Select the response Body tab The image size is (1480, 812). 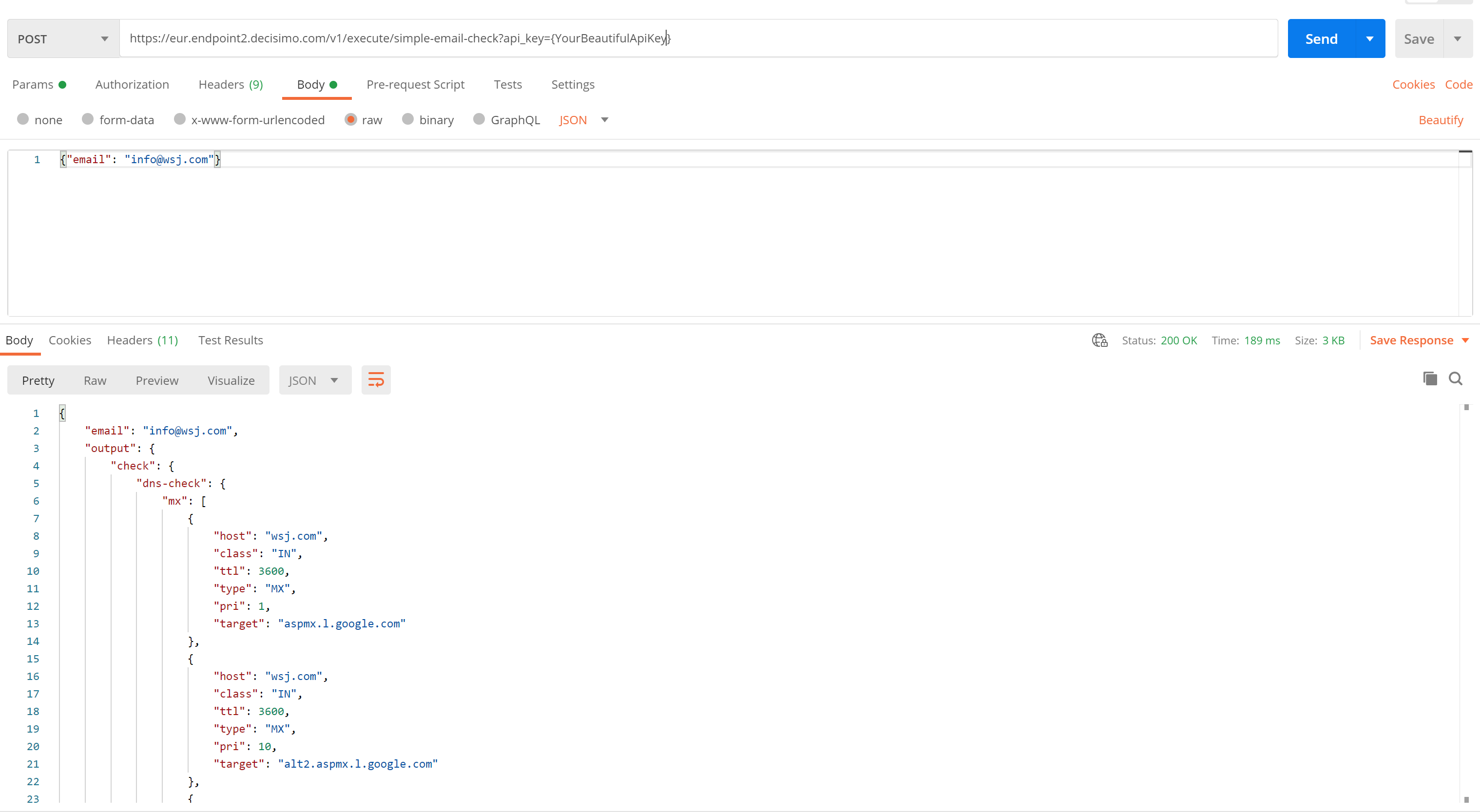(x=19, y=340)
